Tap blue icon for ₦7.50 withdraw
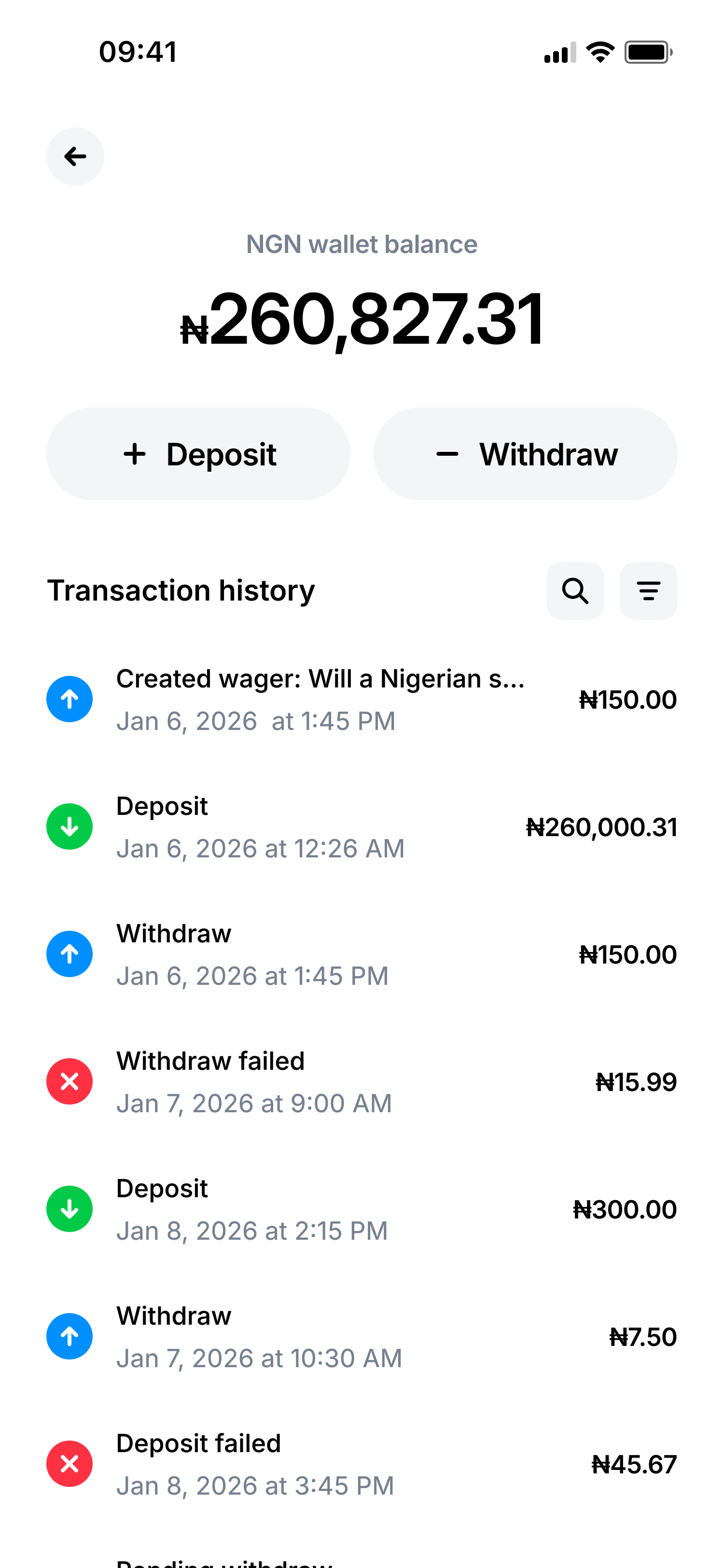 [70, 1337]
